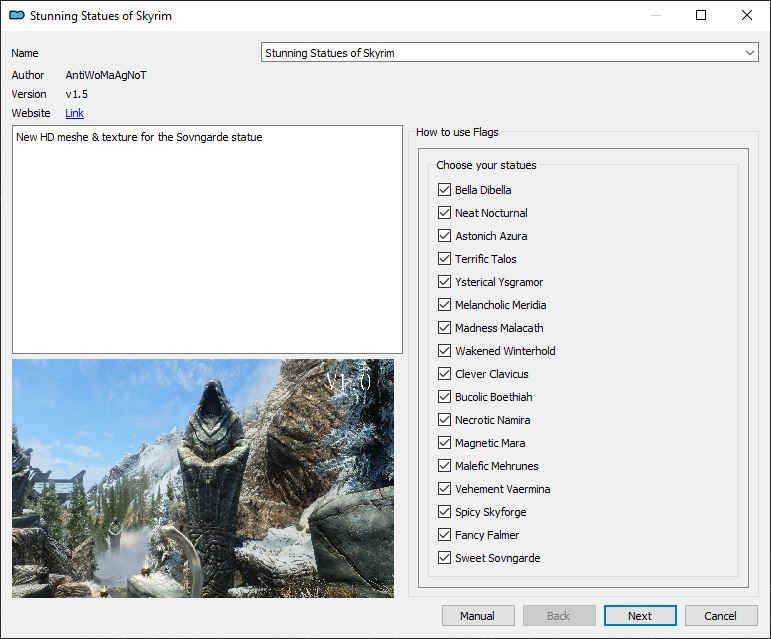Click the version text v1.5
The height and width of the screenshot is (639, 771).
(77, 94)
